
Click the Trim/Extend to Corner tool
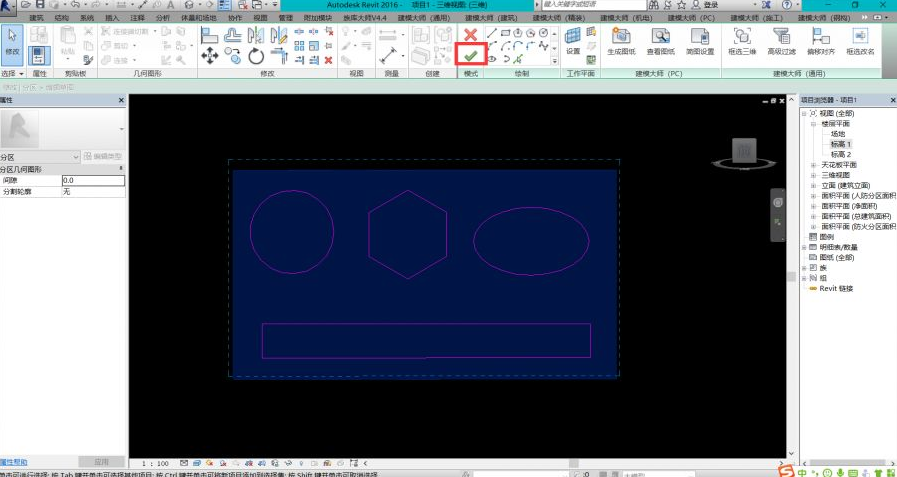tap(279, 55)
